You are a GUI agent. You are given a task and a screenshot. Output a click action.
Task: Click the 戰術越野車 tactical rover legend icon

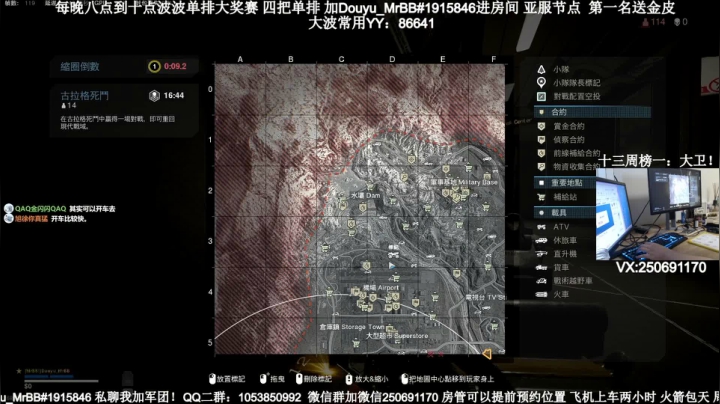[541, 281]
